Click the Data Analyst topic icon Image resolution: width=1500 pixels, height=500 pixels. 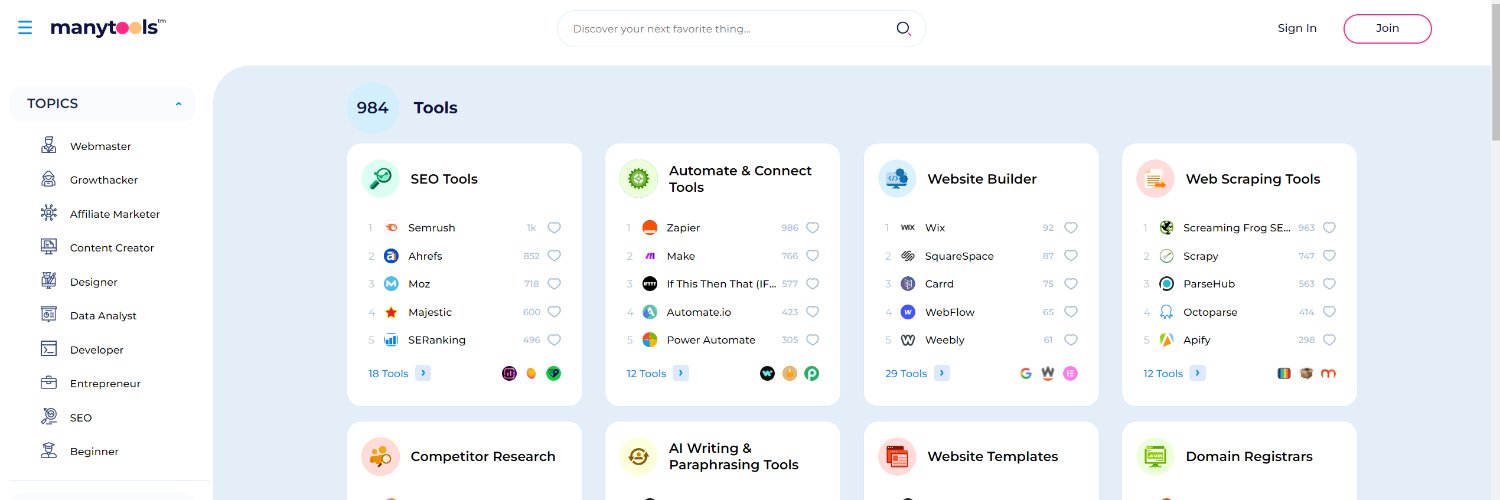pyautogui.click(x=49, y=315)
